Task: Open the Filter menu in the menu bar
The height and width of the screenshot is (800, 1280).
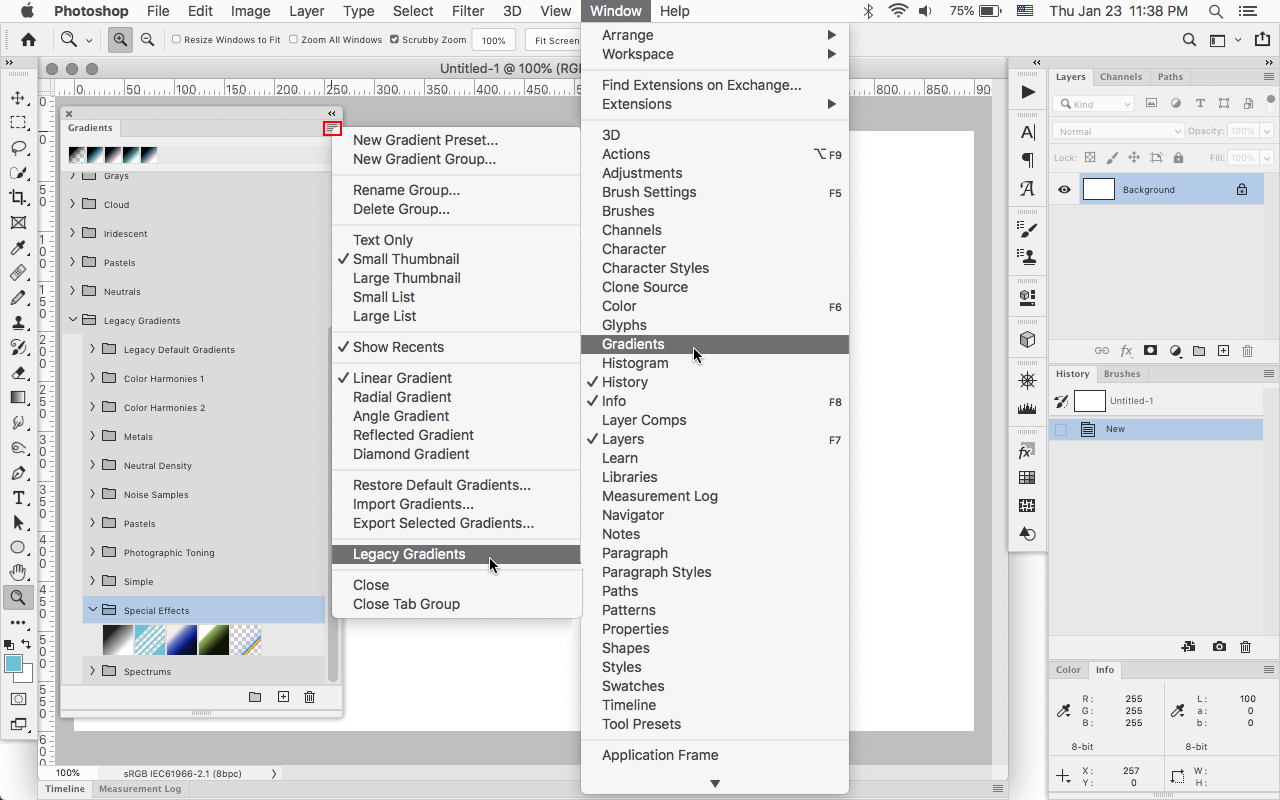Action: coord(468,11)
